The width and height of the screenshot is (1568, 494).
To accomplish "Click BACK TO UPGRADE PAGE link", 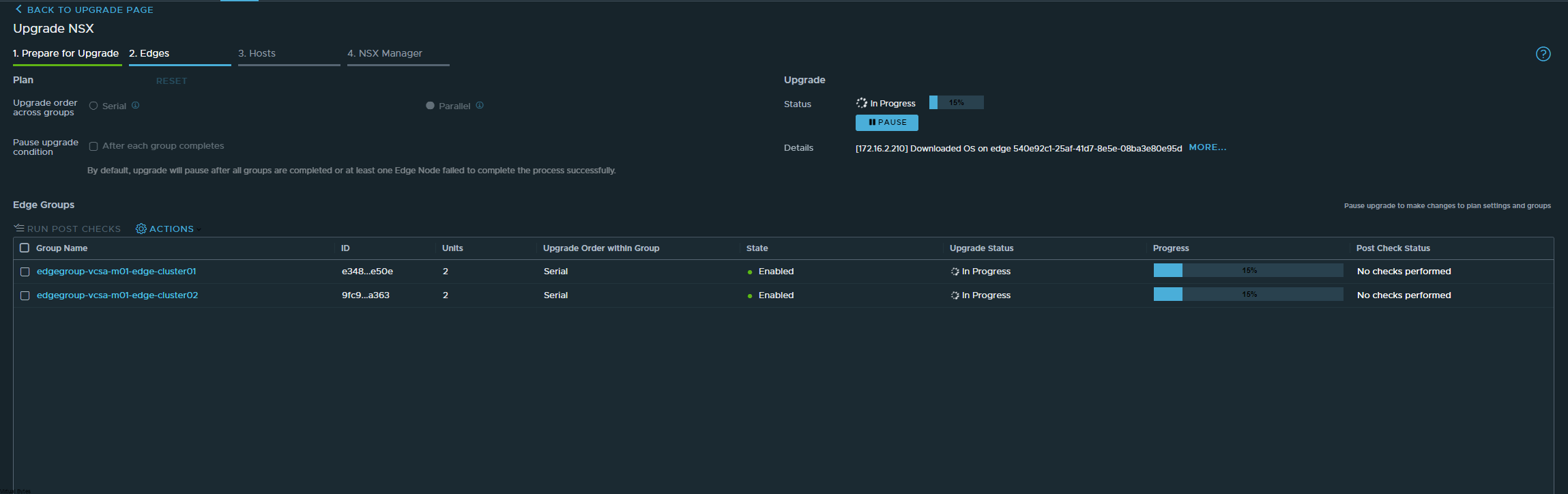I will [84, 10].
